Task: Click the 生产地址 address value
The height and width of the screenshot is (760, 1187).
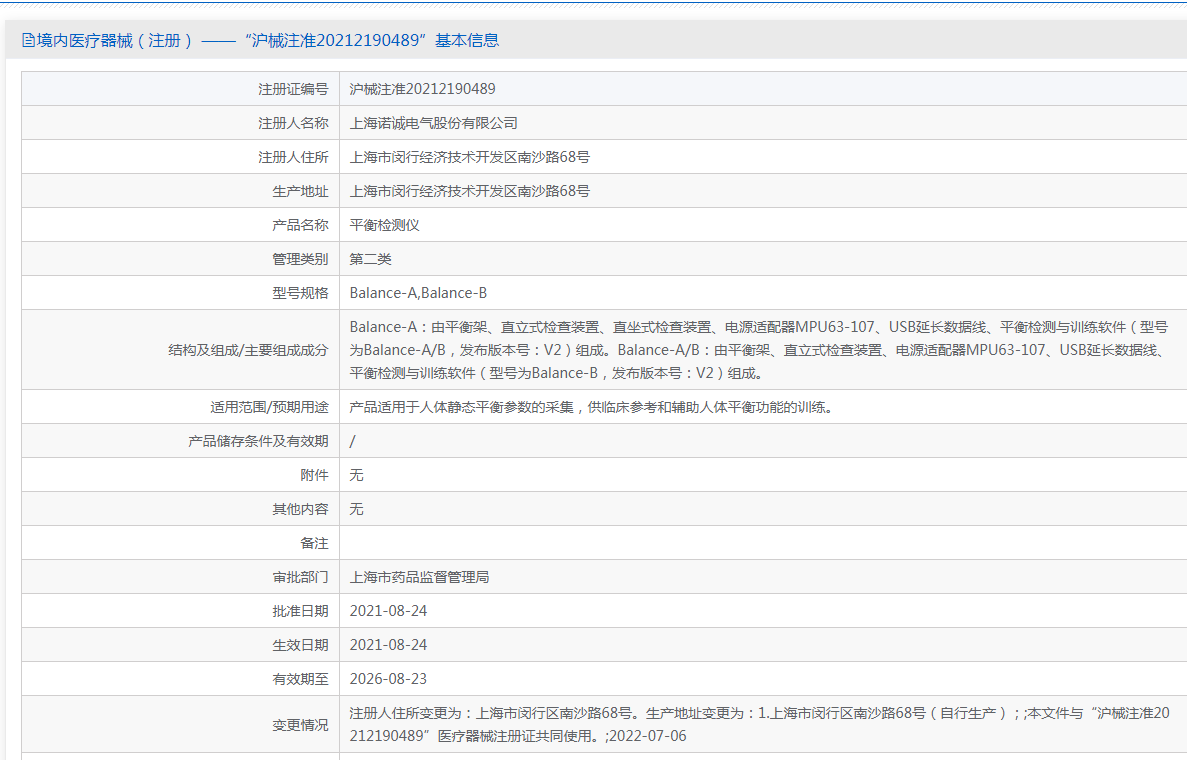Action: (469, 191)
